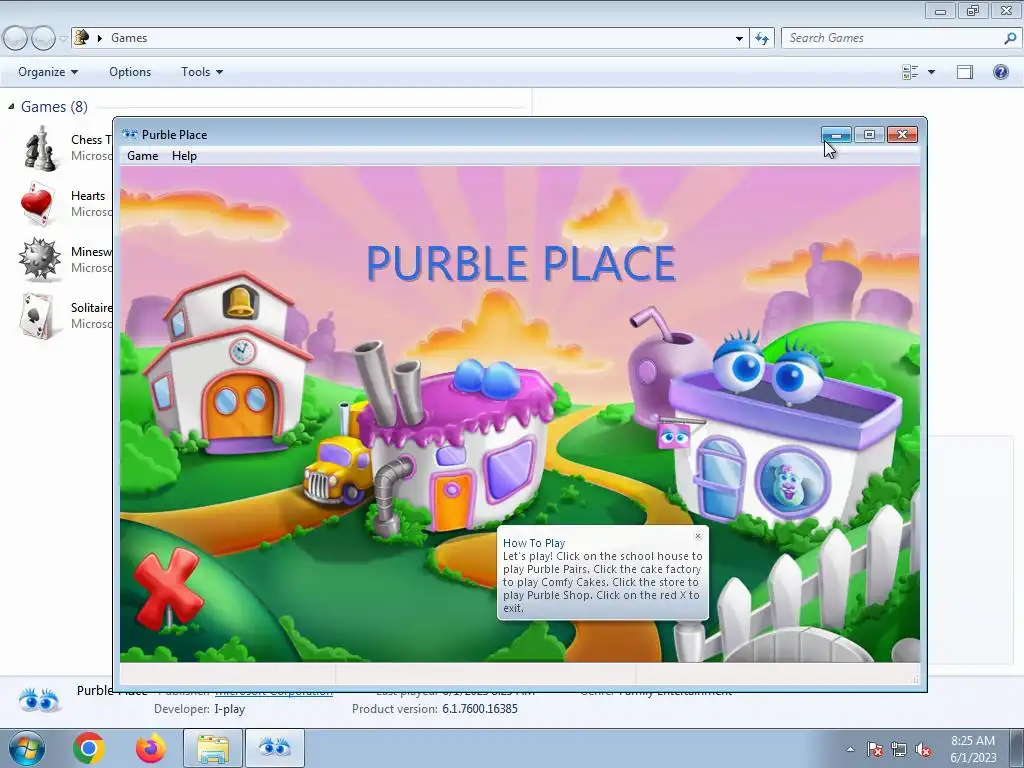Launch Firefox from taskbar
The height and width of the screenshot is (768, 1024).
151,748
